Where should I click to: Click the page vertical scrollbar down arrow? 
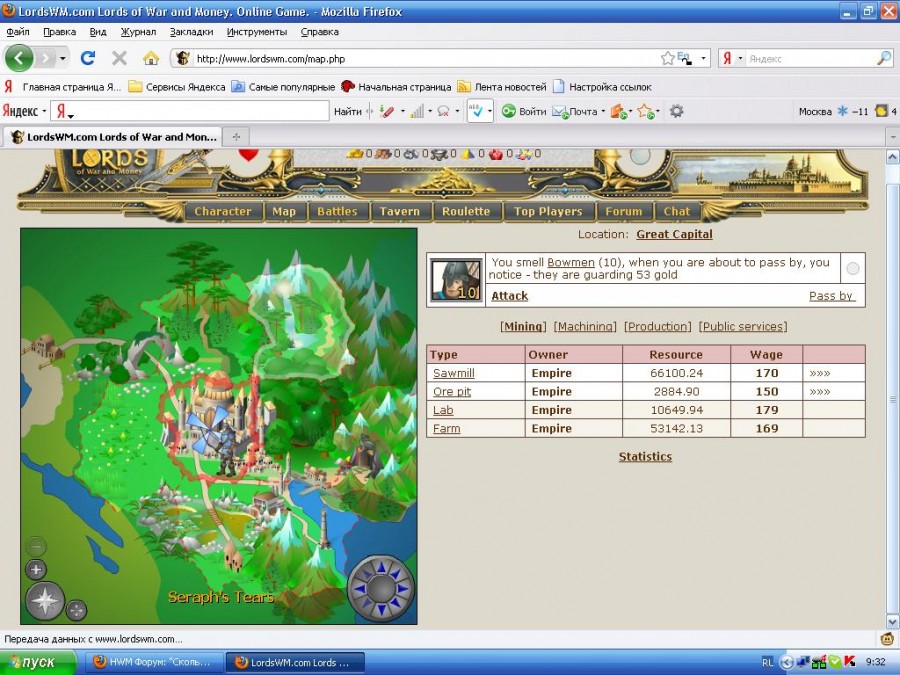893,622
